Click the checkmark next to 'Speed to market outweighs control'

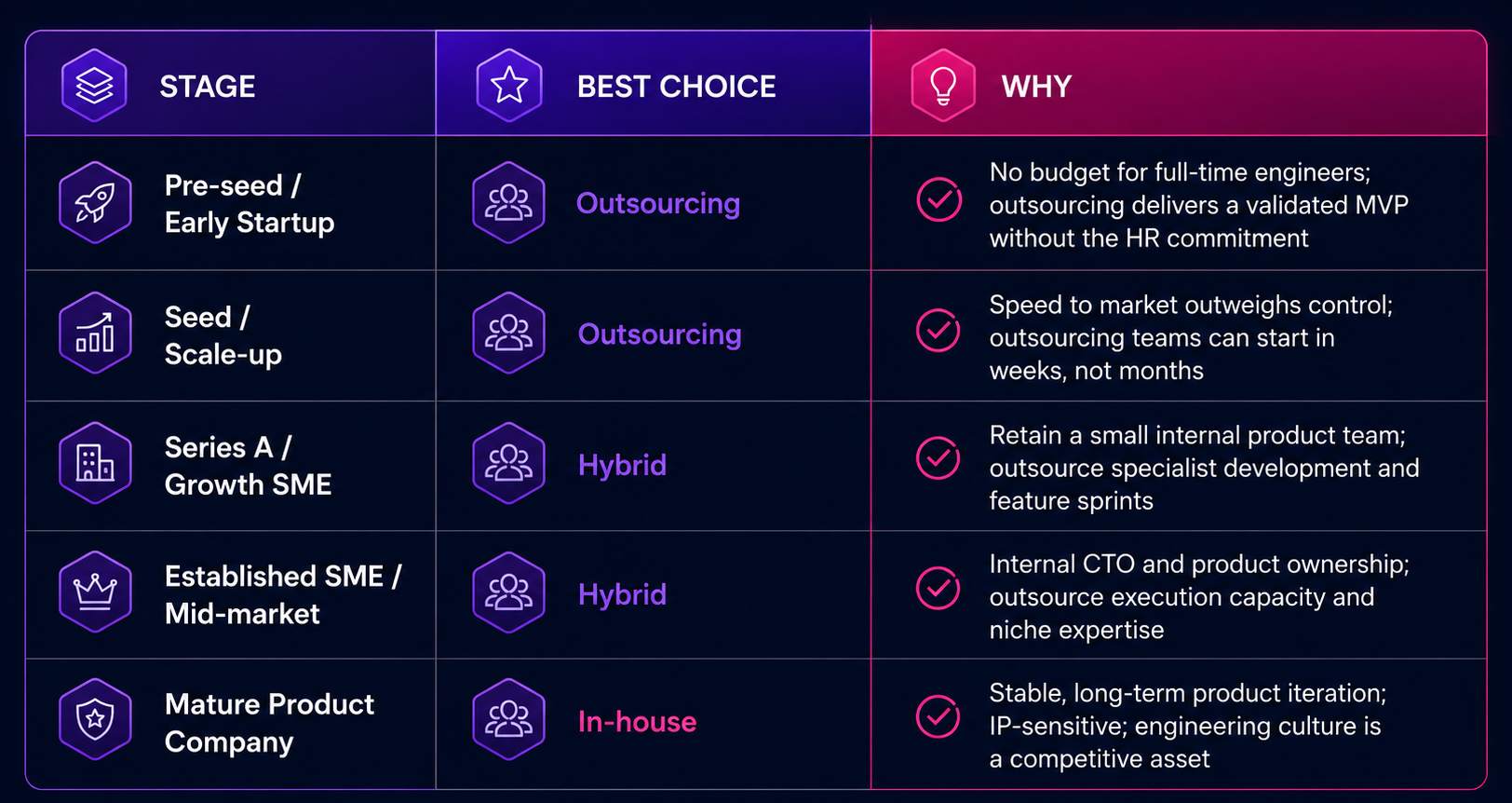(938, 330)
